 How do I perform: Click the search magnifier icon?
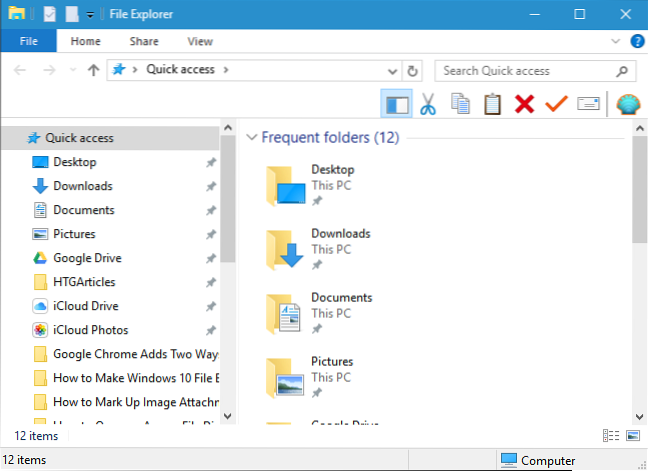coord(622,71)
